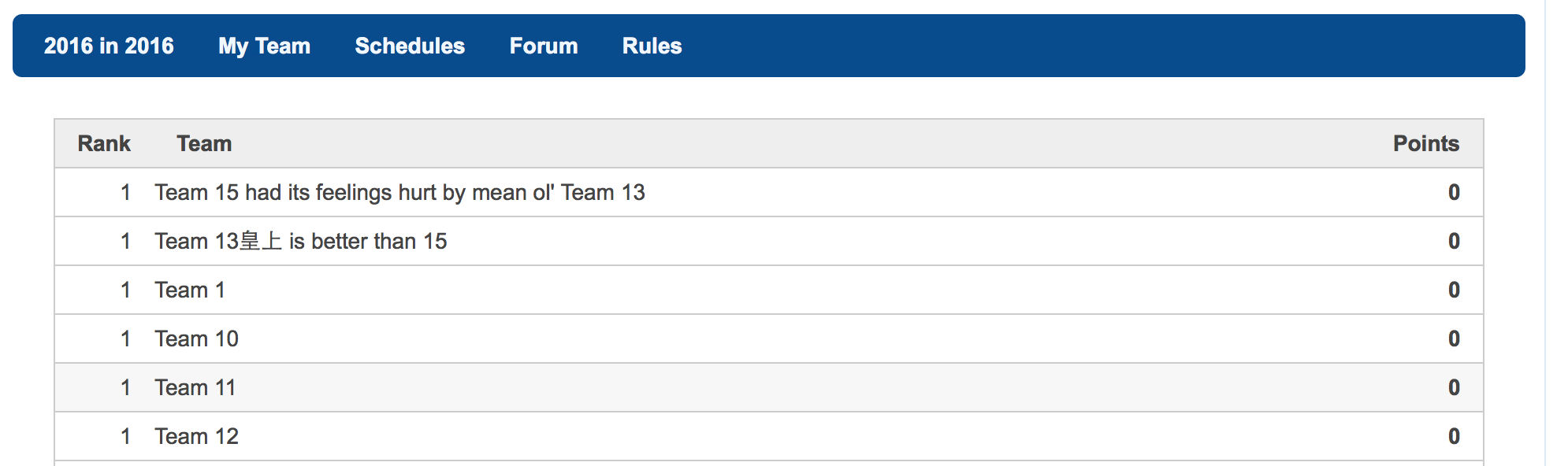Select the Team 11 entry

click(195, 387)
